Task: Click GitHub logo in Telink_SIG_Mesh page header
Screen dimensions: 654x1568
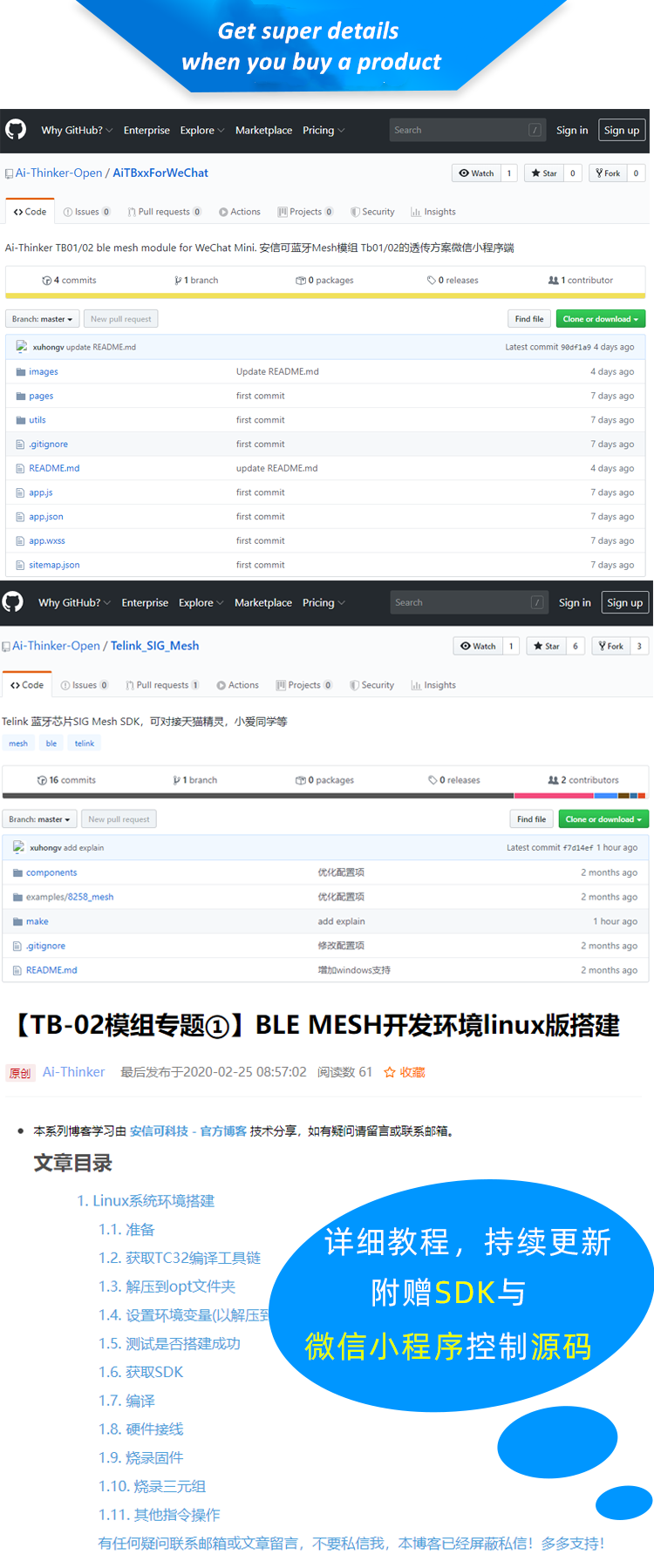Action: [x=13, y=601]
